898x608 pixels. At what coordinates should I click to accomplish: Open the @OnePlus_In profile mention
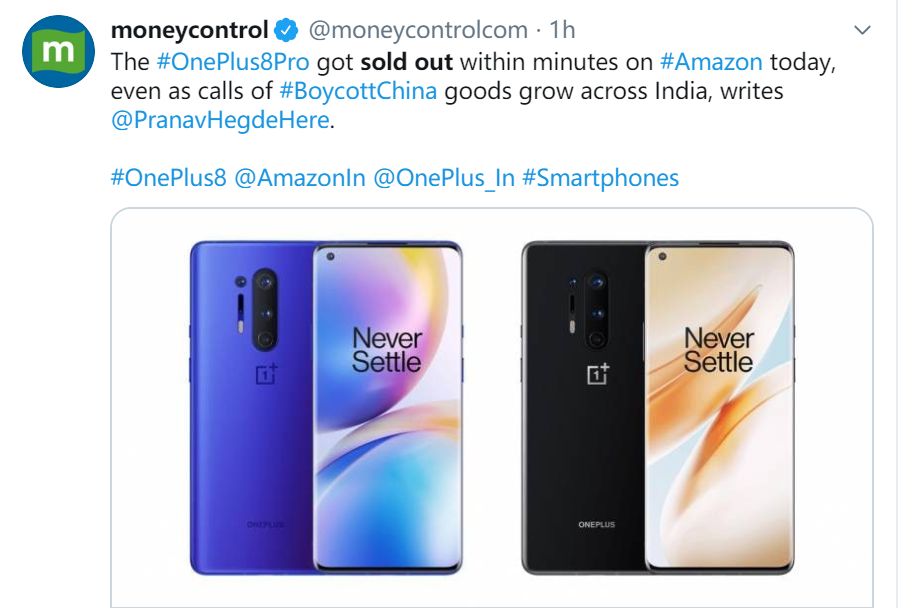(x=443, y=178)
